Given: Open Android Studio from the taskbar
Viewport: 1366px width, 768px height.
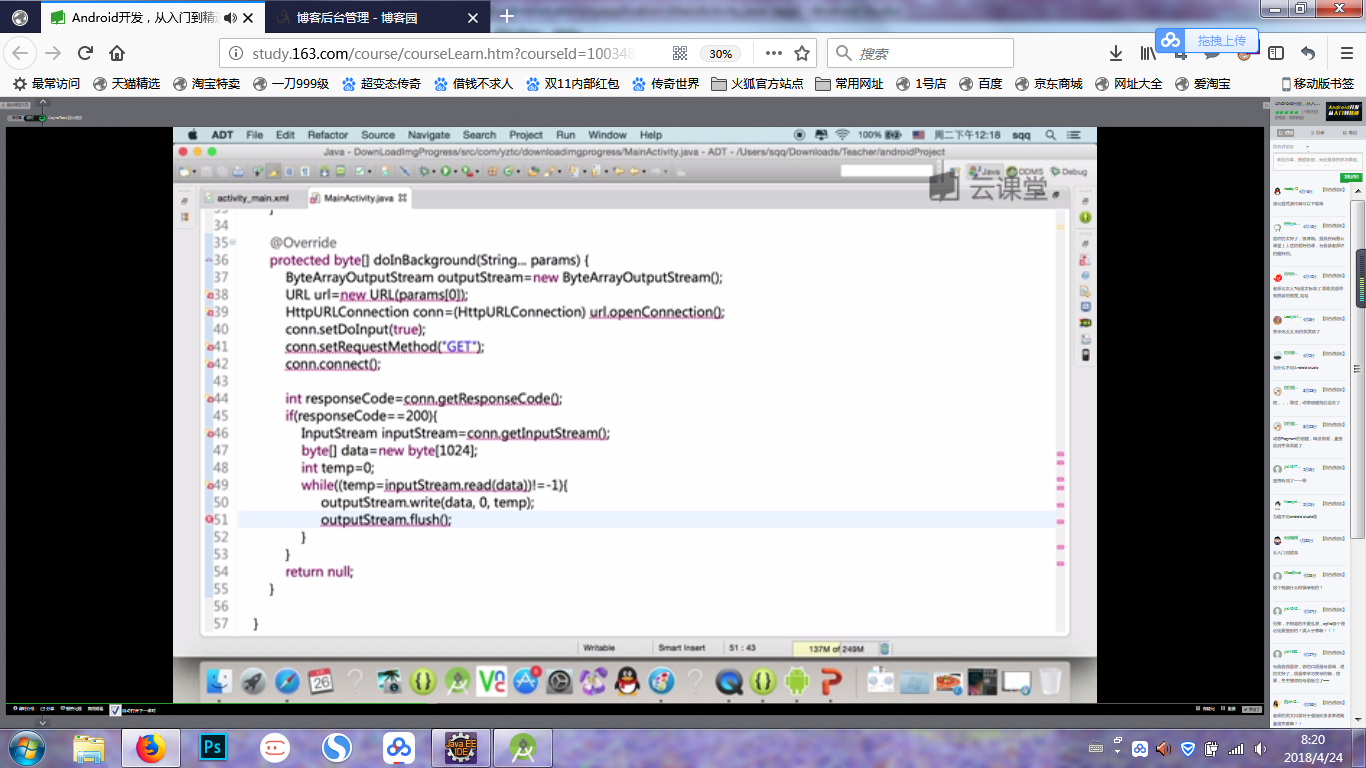Looking at the screenshot, I should tap(522, 747).
